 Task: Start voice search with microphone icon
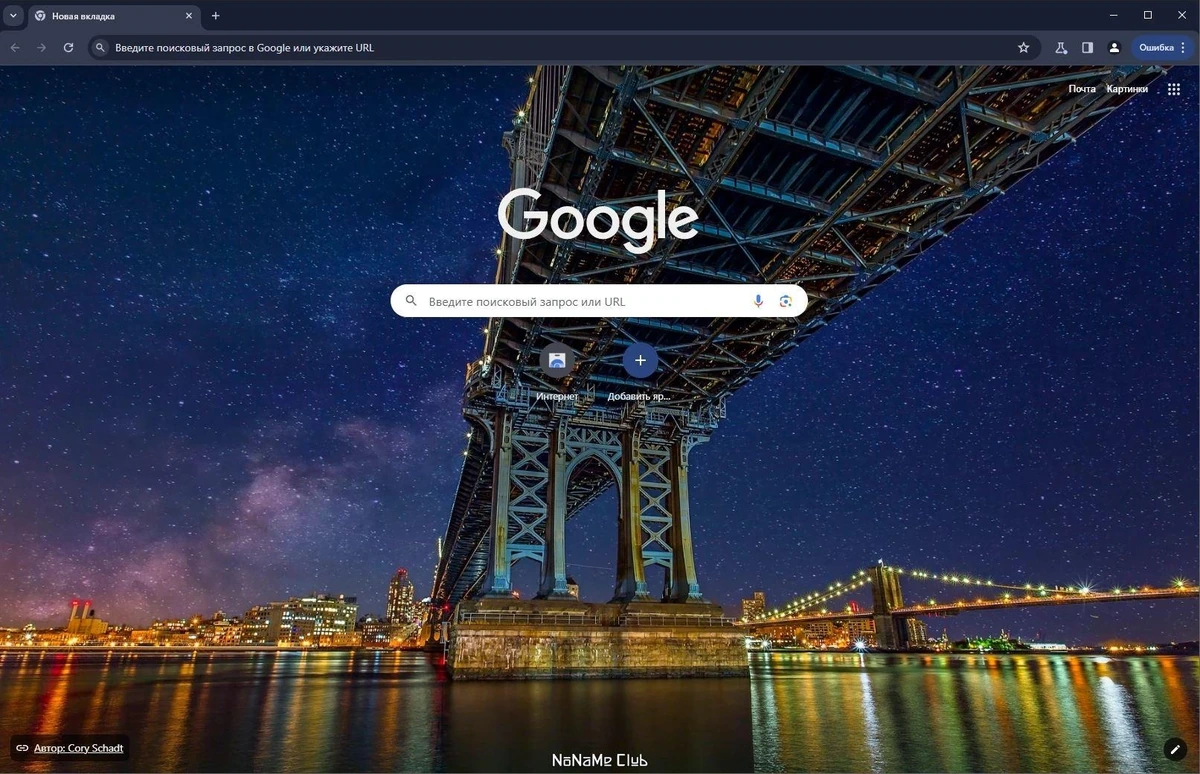point(758,301)
